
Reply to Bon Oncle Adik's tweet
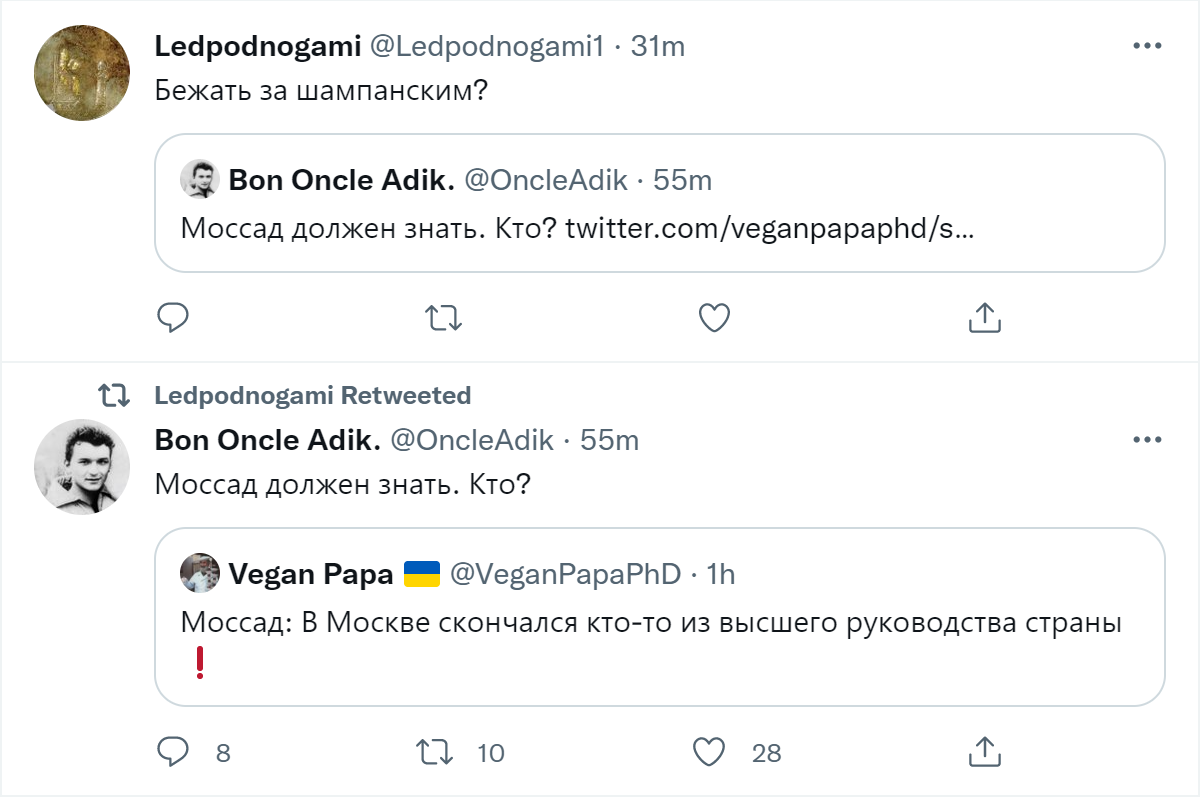coord(173,751)
